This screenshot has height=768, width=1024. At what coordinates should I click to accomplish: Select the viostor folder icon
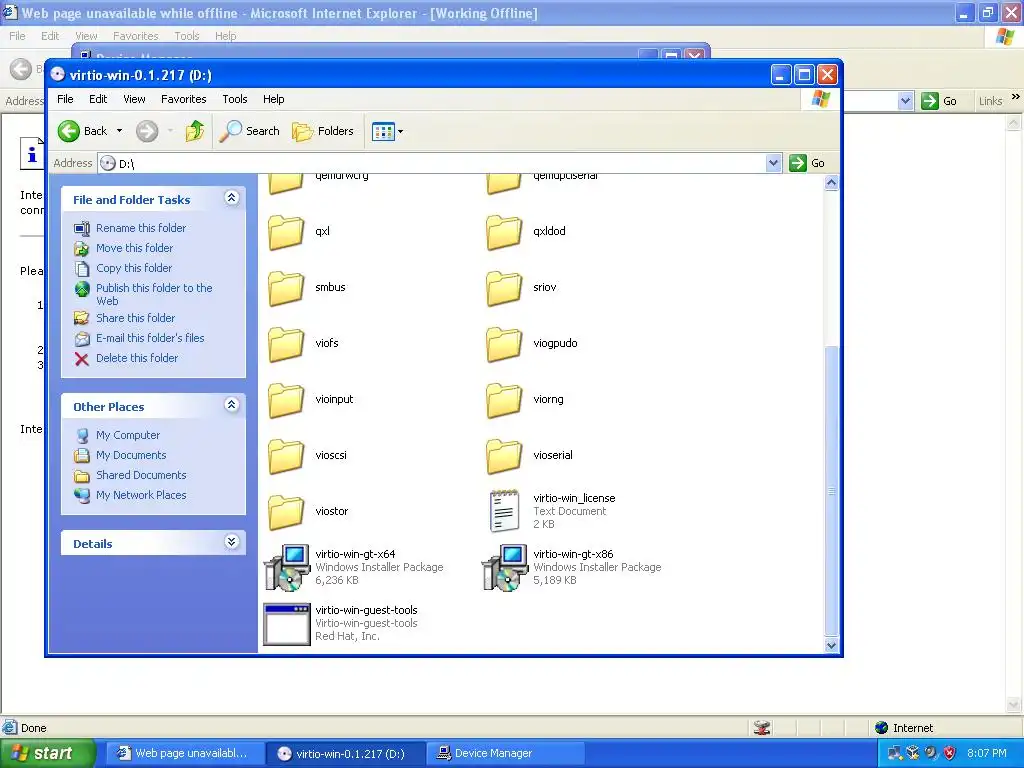click(x=286, y=512)
